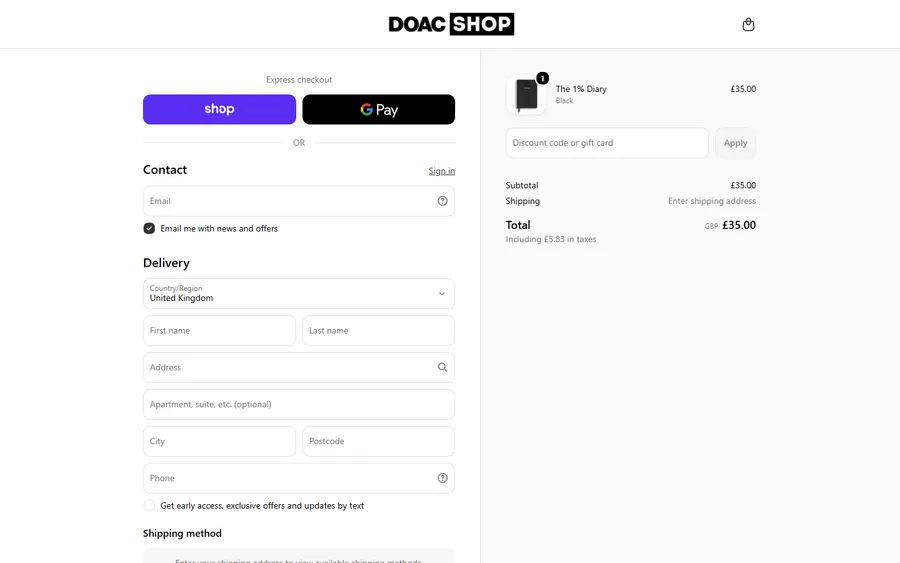Viewport: 900px width, 563px height.
Task: Pay with the Shop Pay button
Action: coord(219,109)
